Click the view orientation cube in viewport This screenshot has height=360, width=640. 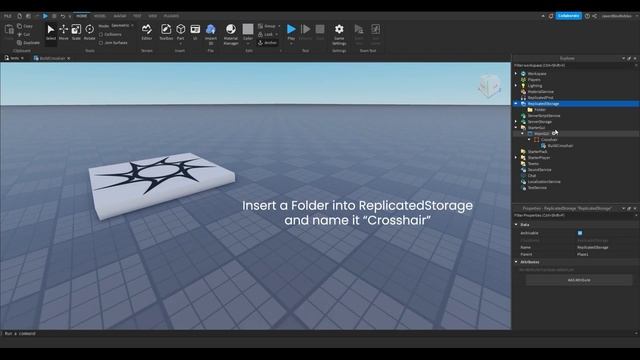click(x=489, y=86)
